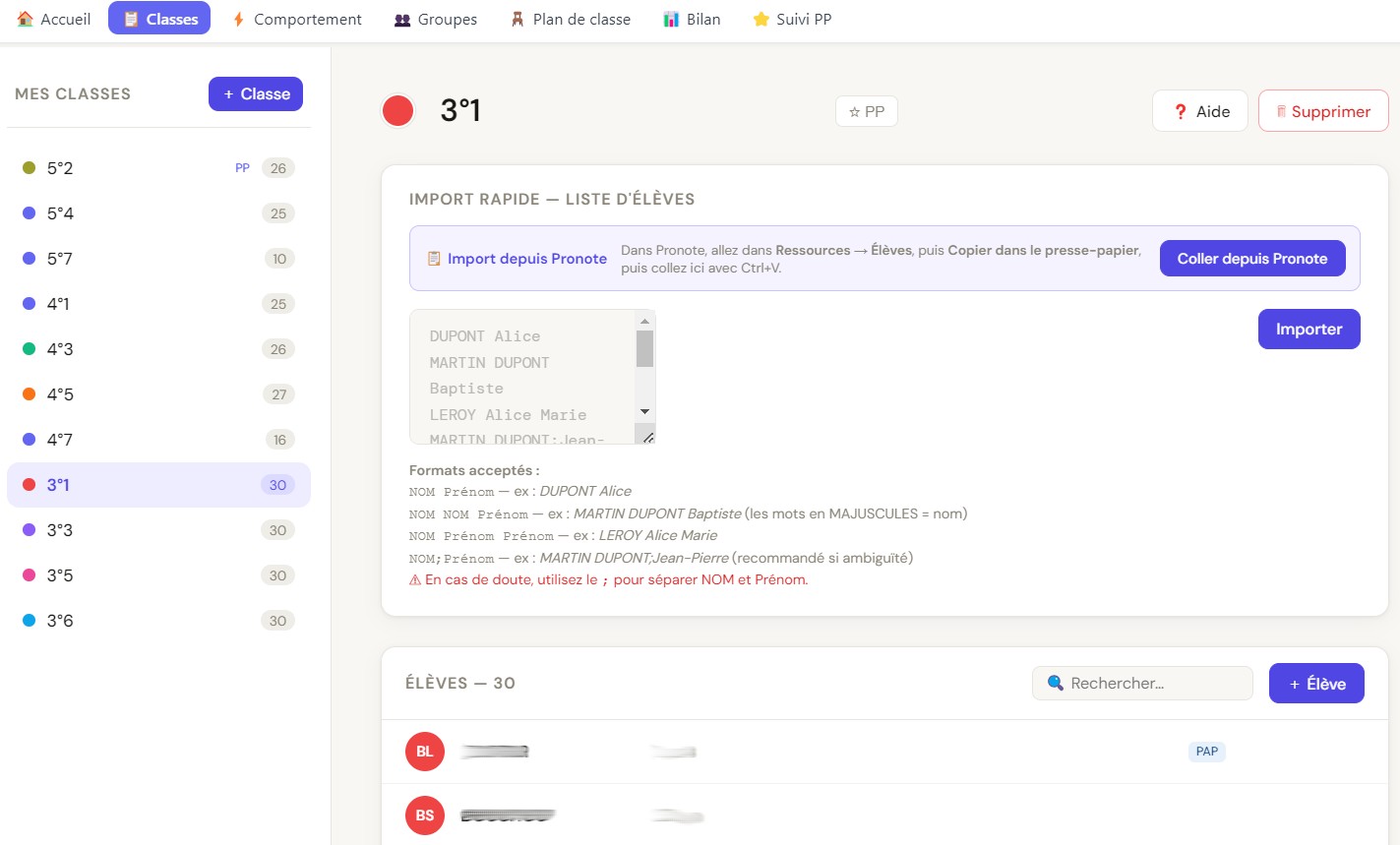Image resolution: width=1400 pixels, height=845 pixels.
Task: Click the BS student avatar
Action: 424,815
